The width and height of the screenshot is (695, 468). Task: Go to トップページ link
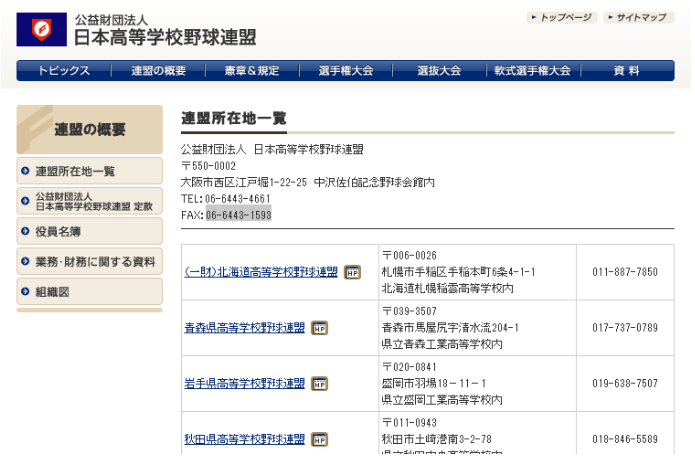pyautogui.click(x=562, y=18)
